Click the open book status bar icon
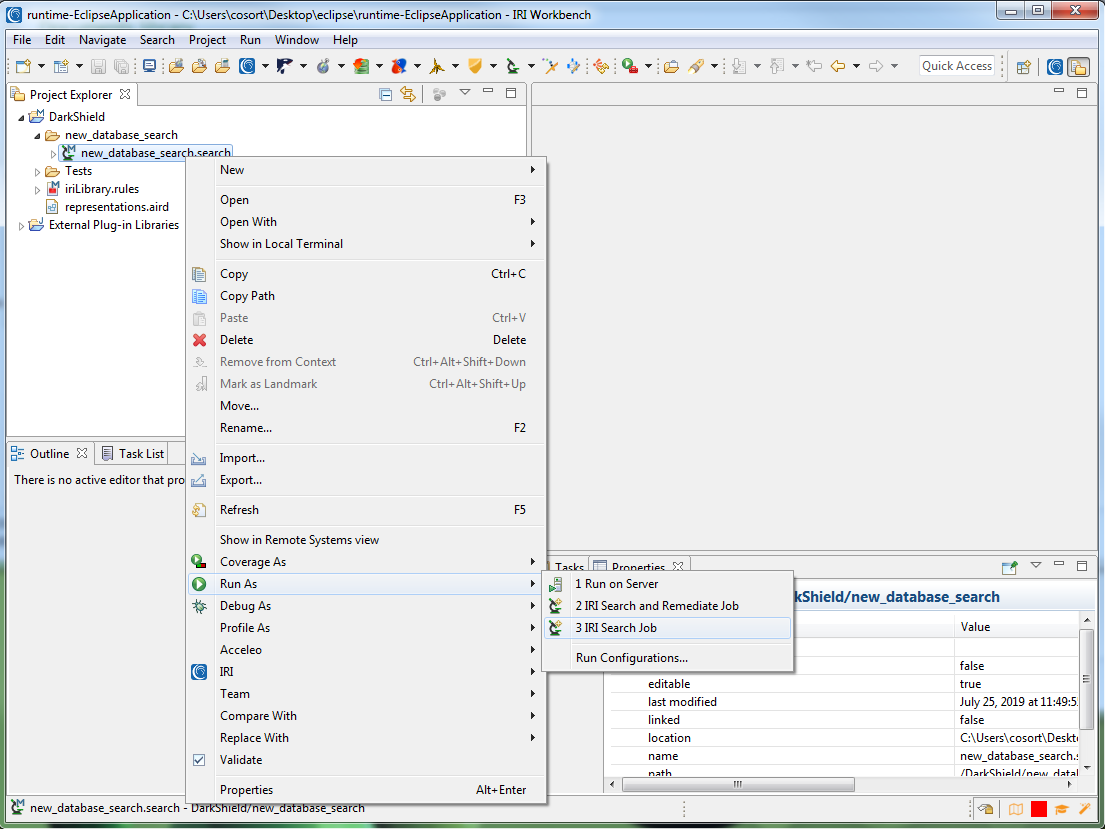Screen dimensions: 1105x829 1016,809
